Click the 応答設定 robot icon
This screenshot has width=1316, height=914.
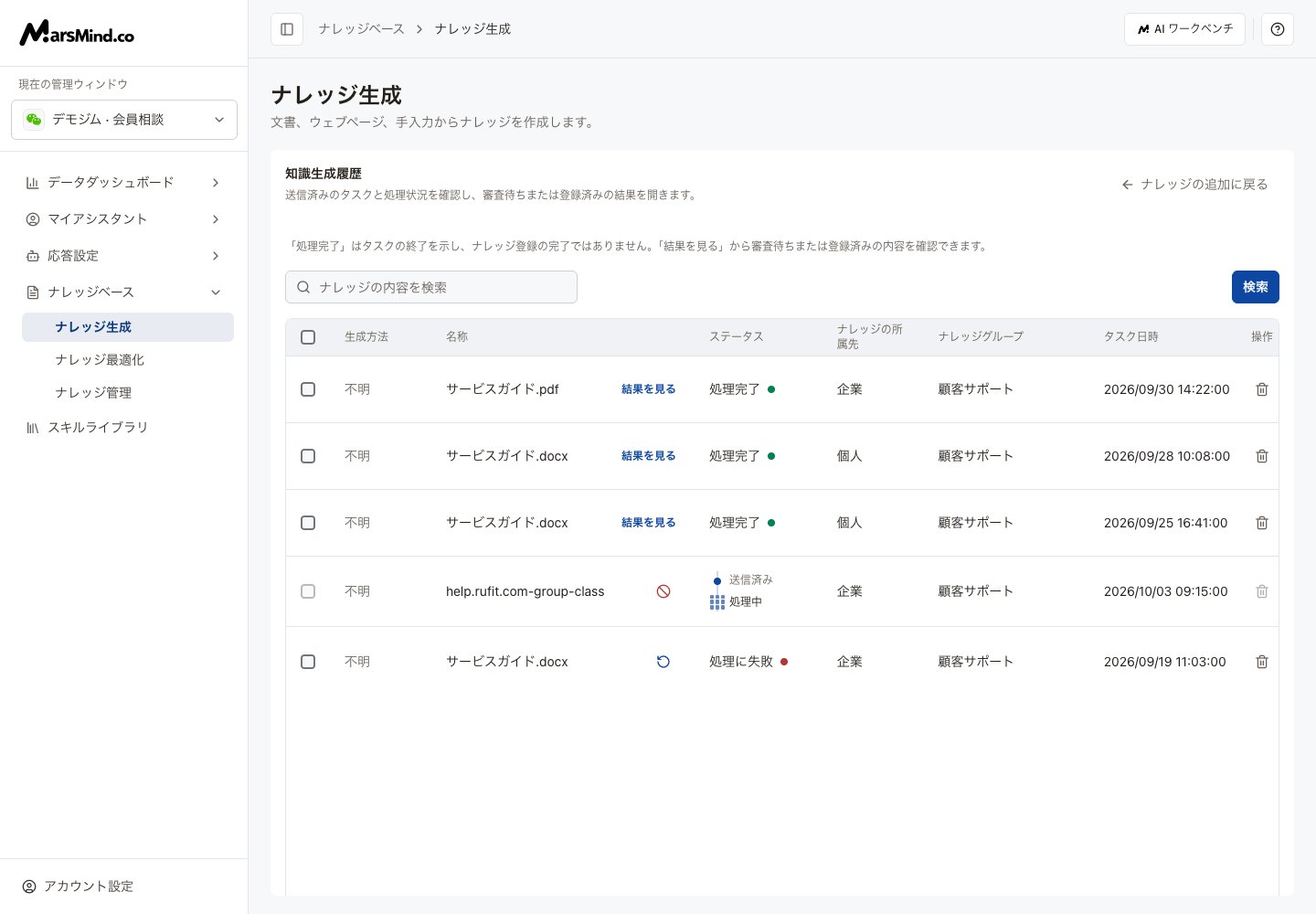33,256
